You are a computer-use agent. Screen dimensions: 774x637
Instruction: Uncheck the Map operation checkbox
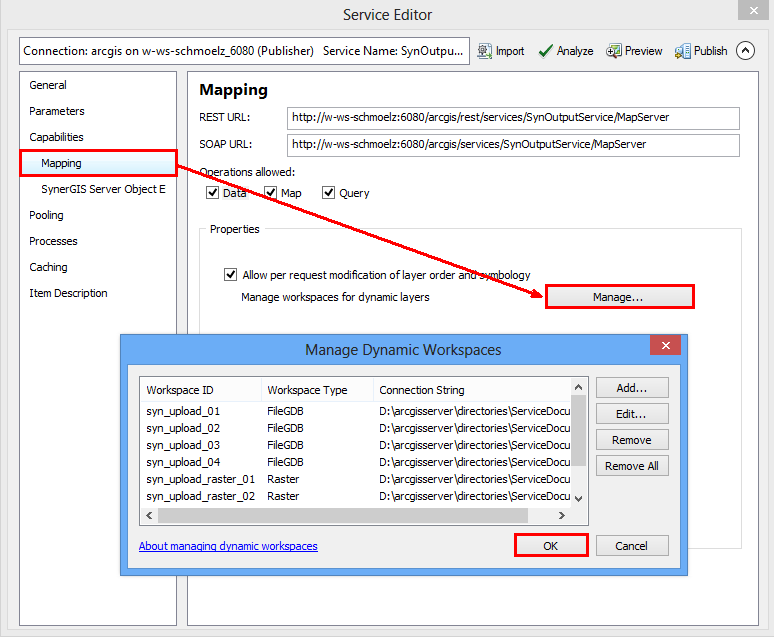click(x=270, y=193)
